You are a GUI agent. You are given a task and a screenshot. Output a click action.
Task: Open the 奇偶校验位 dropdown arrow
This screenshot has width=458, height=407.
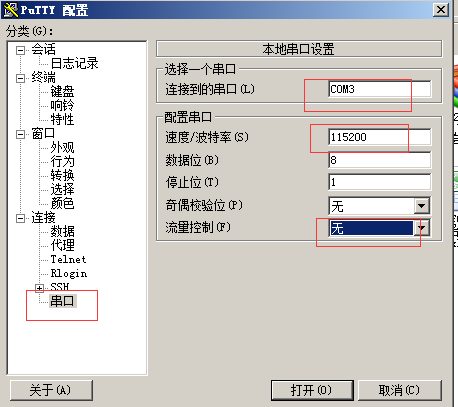[422, 206]
